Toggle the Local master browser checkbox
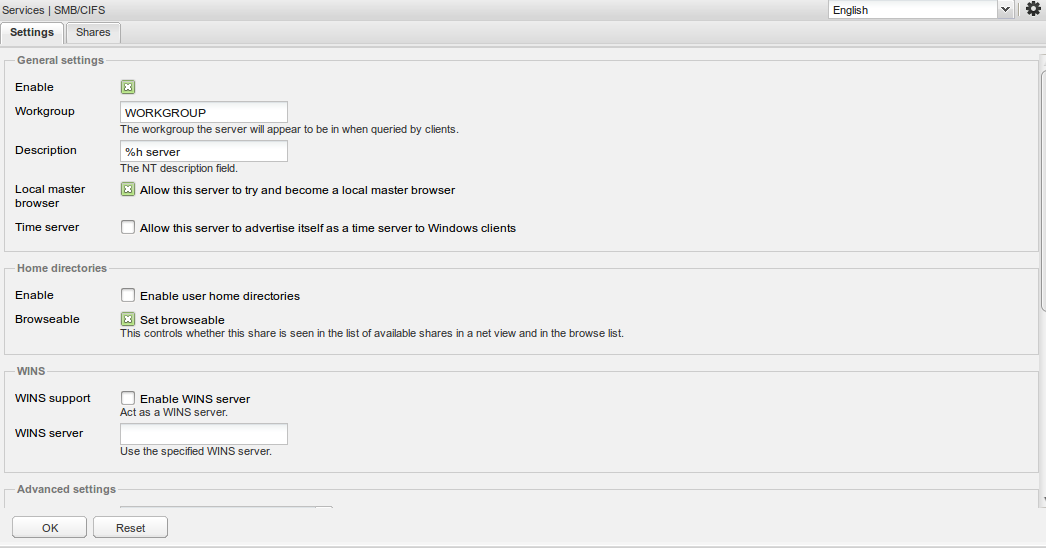Image resolution: width=1046 pixels, height=548 pixels. tap(128, 190)
